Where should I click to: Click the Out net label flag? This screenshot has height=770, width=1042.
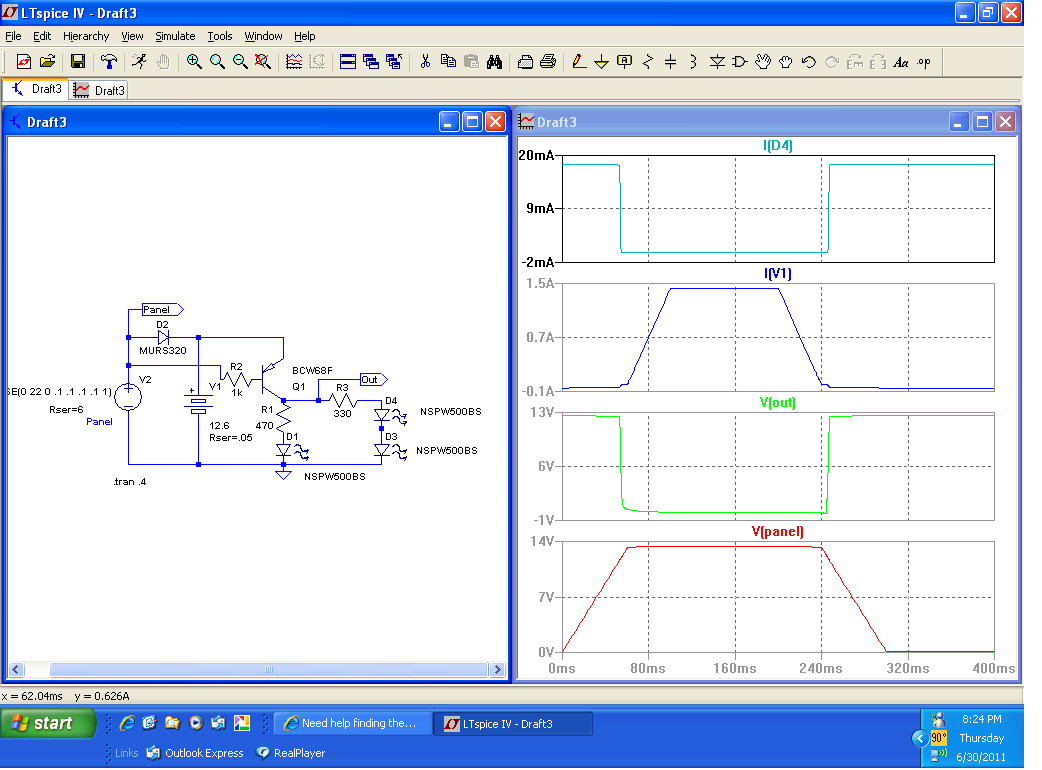pyautogui.click(x=373, y=379)
